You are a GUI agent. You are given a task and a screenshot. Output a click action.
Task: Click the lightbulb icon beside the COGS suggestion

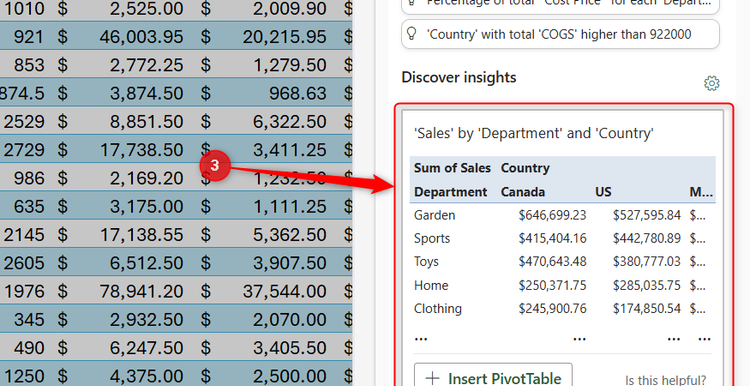point(411,33)
